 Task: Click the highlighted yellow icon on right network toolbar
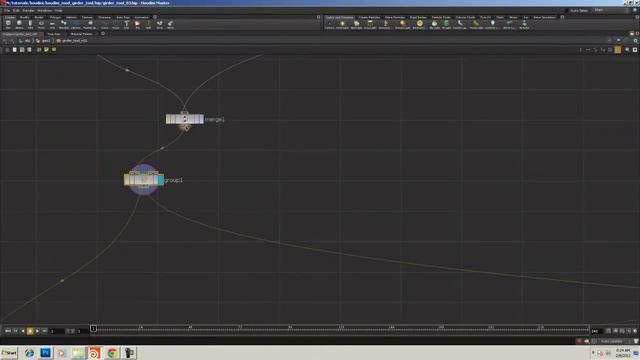[618, 50]
